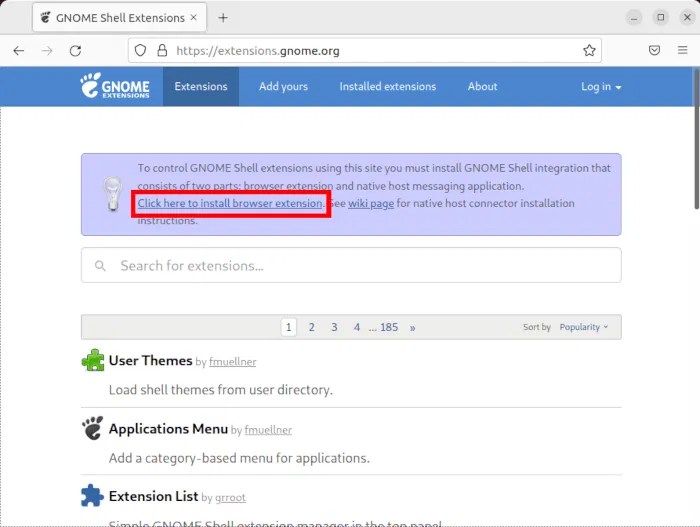Go to pagination page 4
Screen dimensions: 700x527
click(x=357, y=327)
